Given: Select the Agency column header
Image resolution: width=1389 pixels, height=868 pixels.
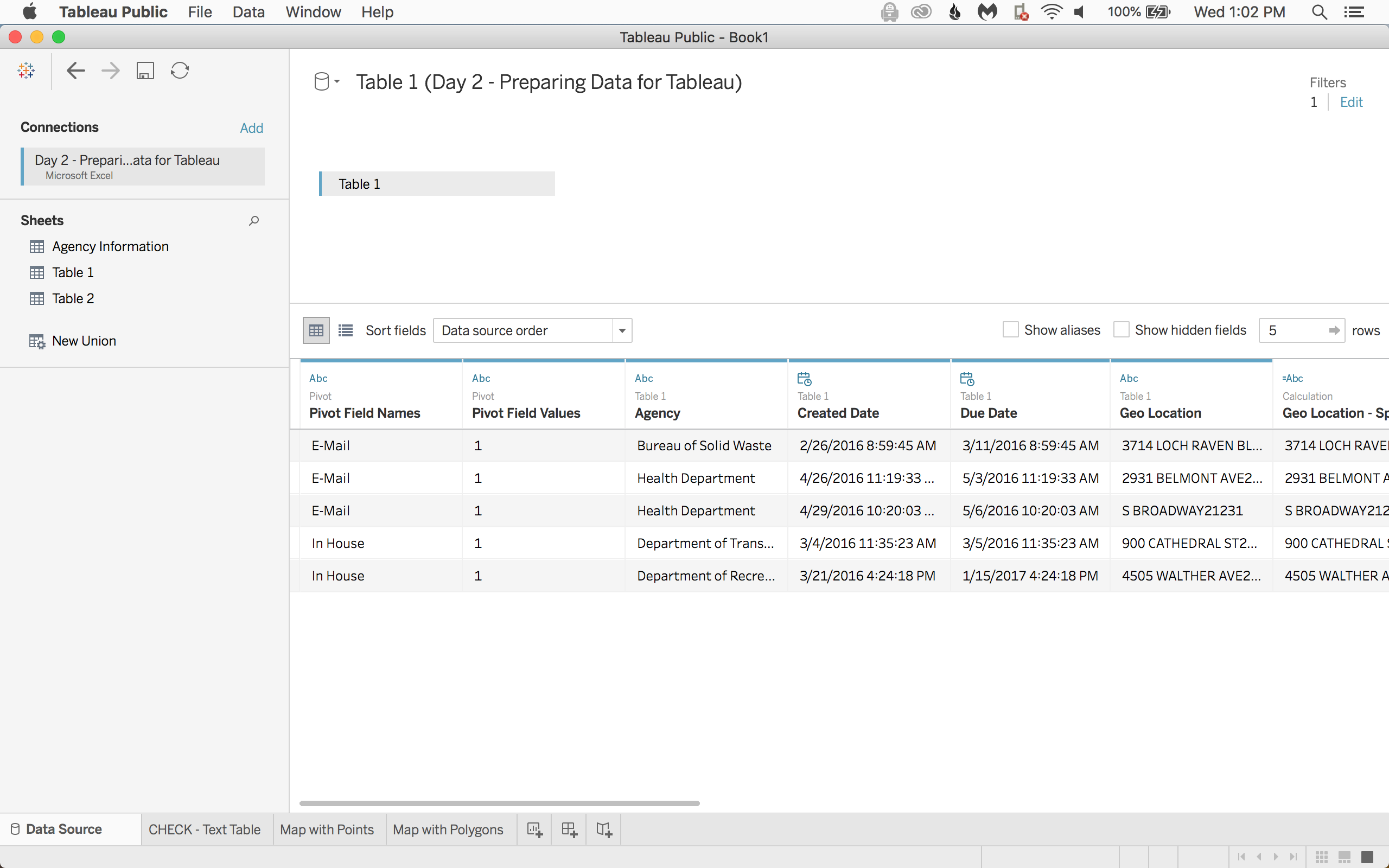Looking at the screenshot, I should point(706,394).
